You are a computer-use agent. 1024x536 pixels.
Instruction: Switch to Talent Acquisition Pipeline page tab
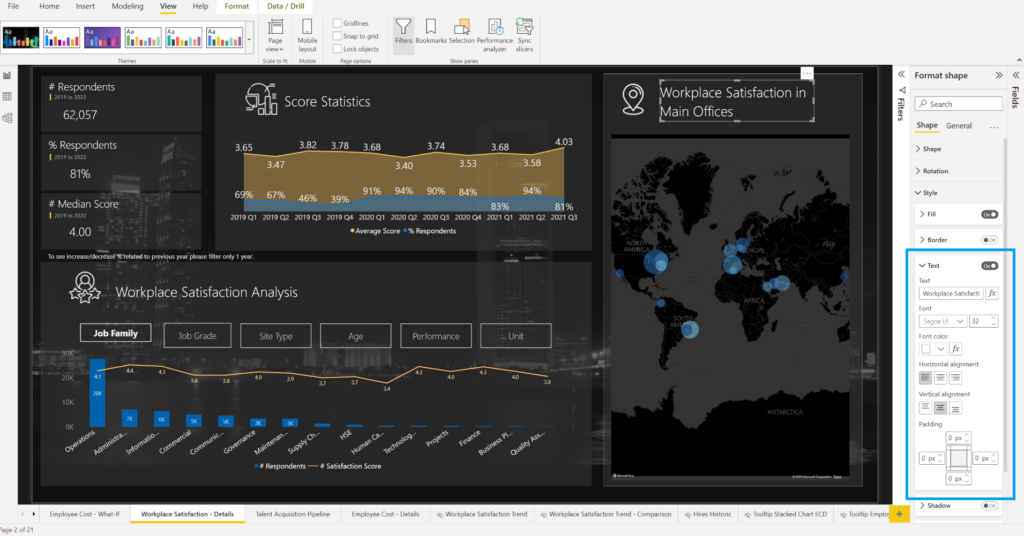click(x=291, y=514)
